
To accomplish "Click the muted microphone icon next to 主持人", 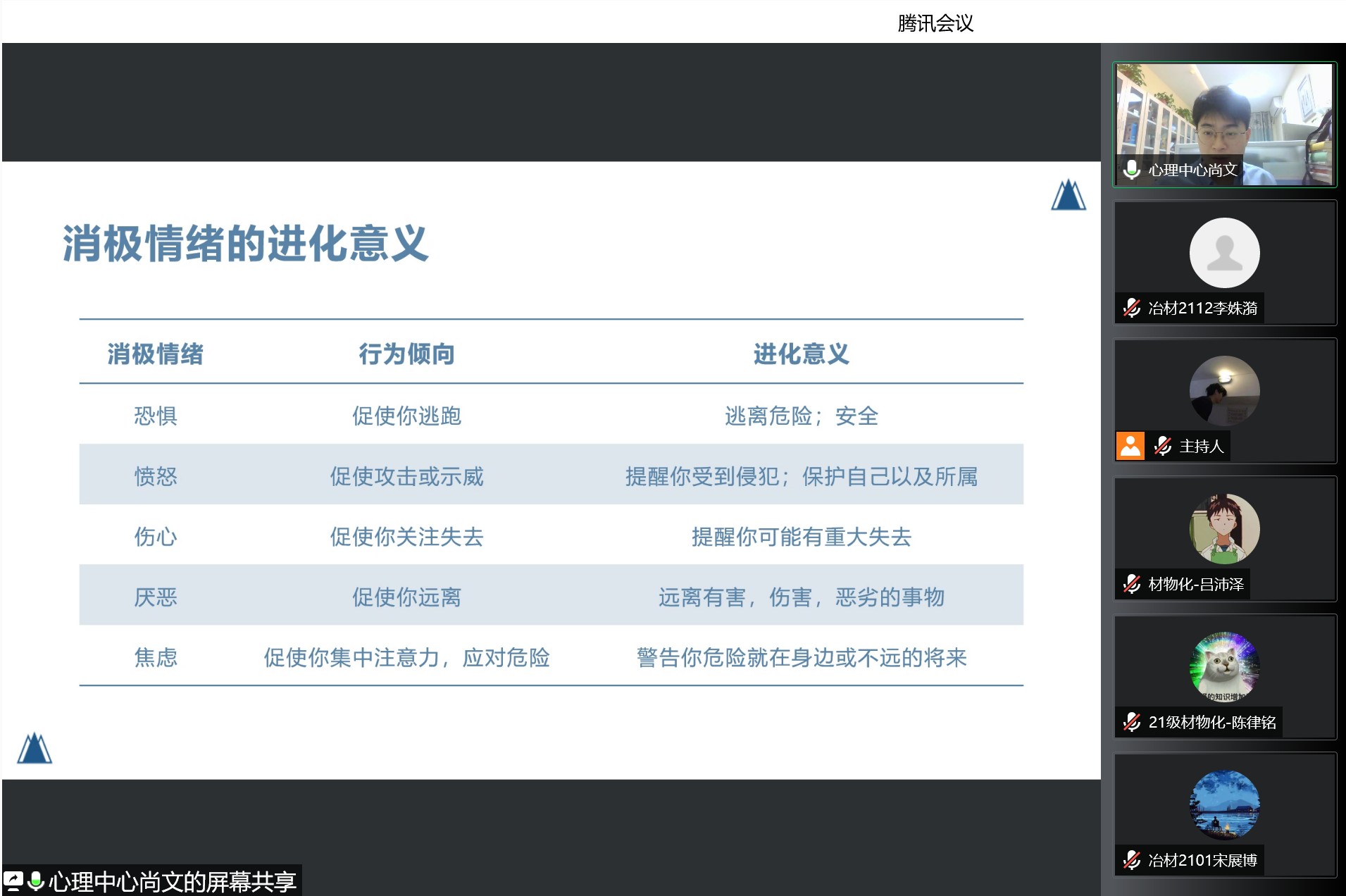I will click(1163, 446).
